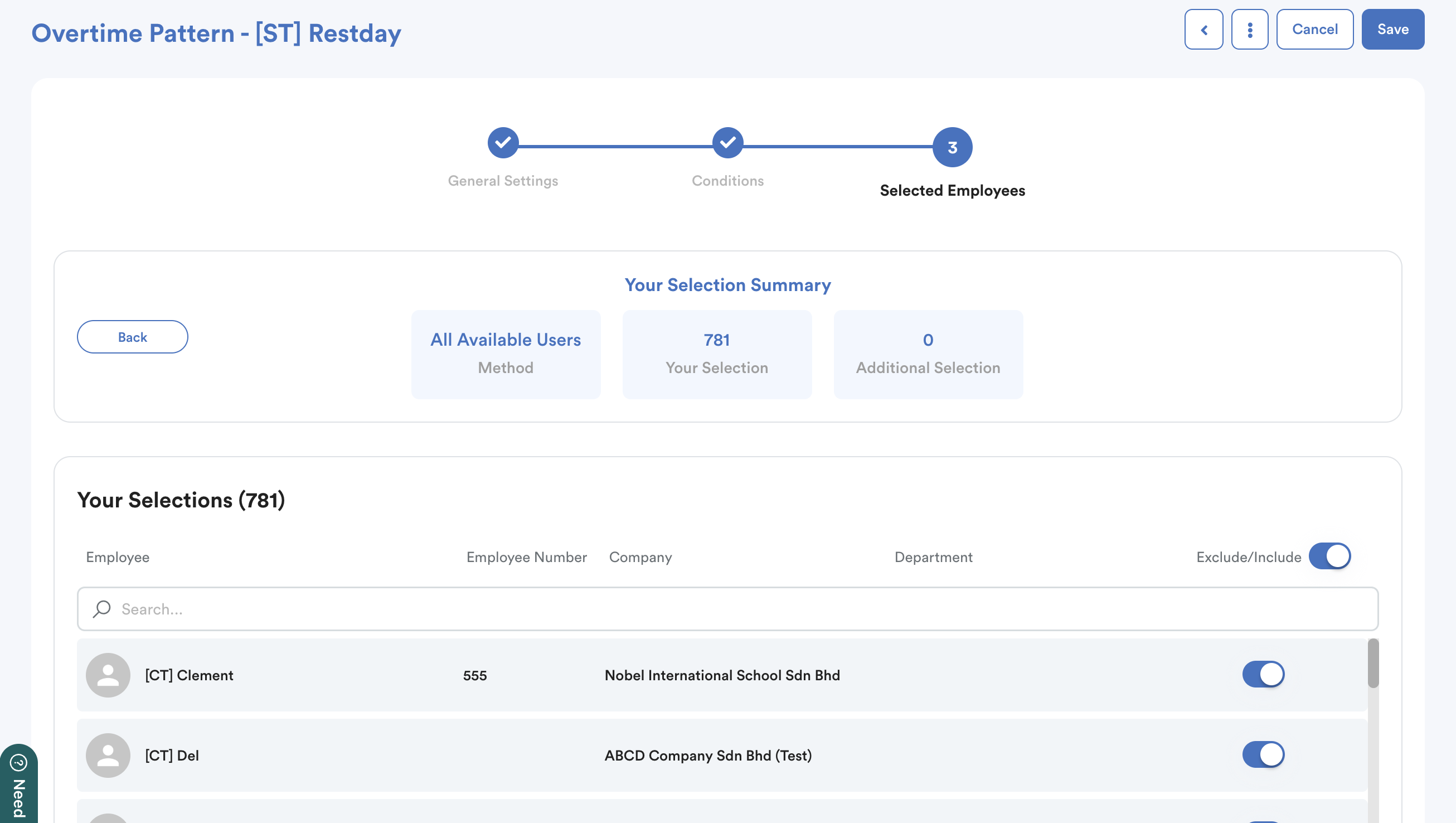Open the three-dot more options menu
This screenshot has width=1456, height=823.
1250,30
